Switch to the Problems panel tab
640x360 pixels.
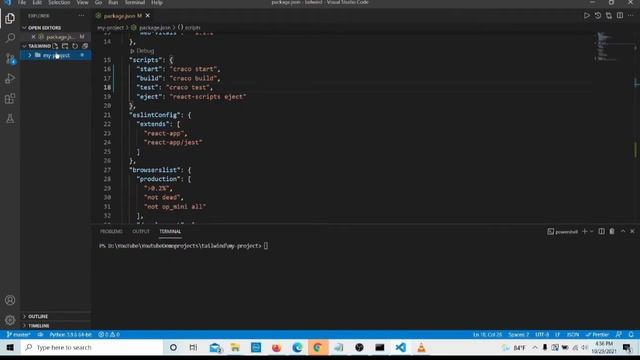click(x=111, y=231)
